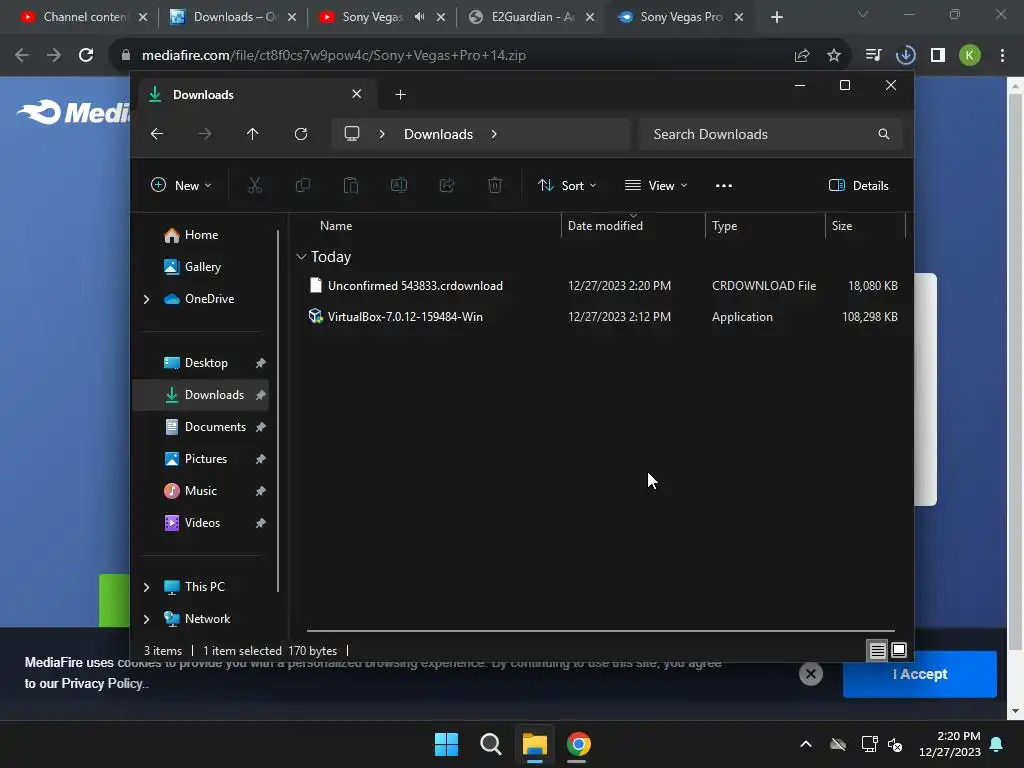The height and width of the screenshot is (768, 1024).
Task: Collapse the Today group
Action: point(301,257)
